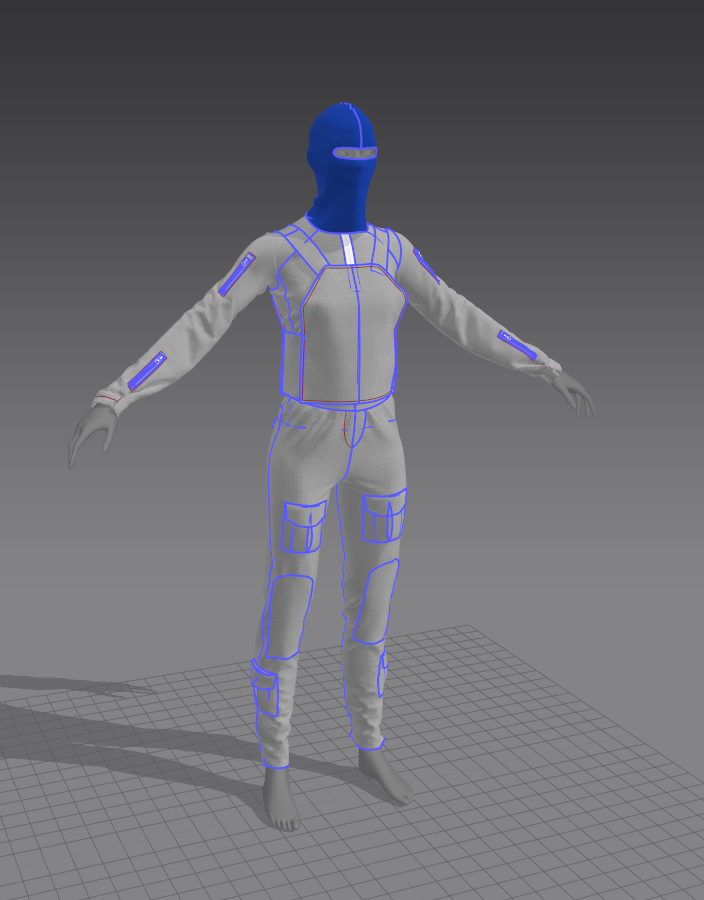Select the small pocket on the avatar's right calf
This screenshot has width=704, height=900.
[265, 688]
